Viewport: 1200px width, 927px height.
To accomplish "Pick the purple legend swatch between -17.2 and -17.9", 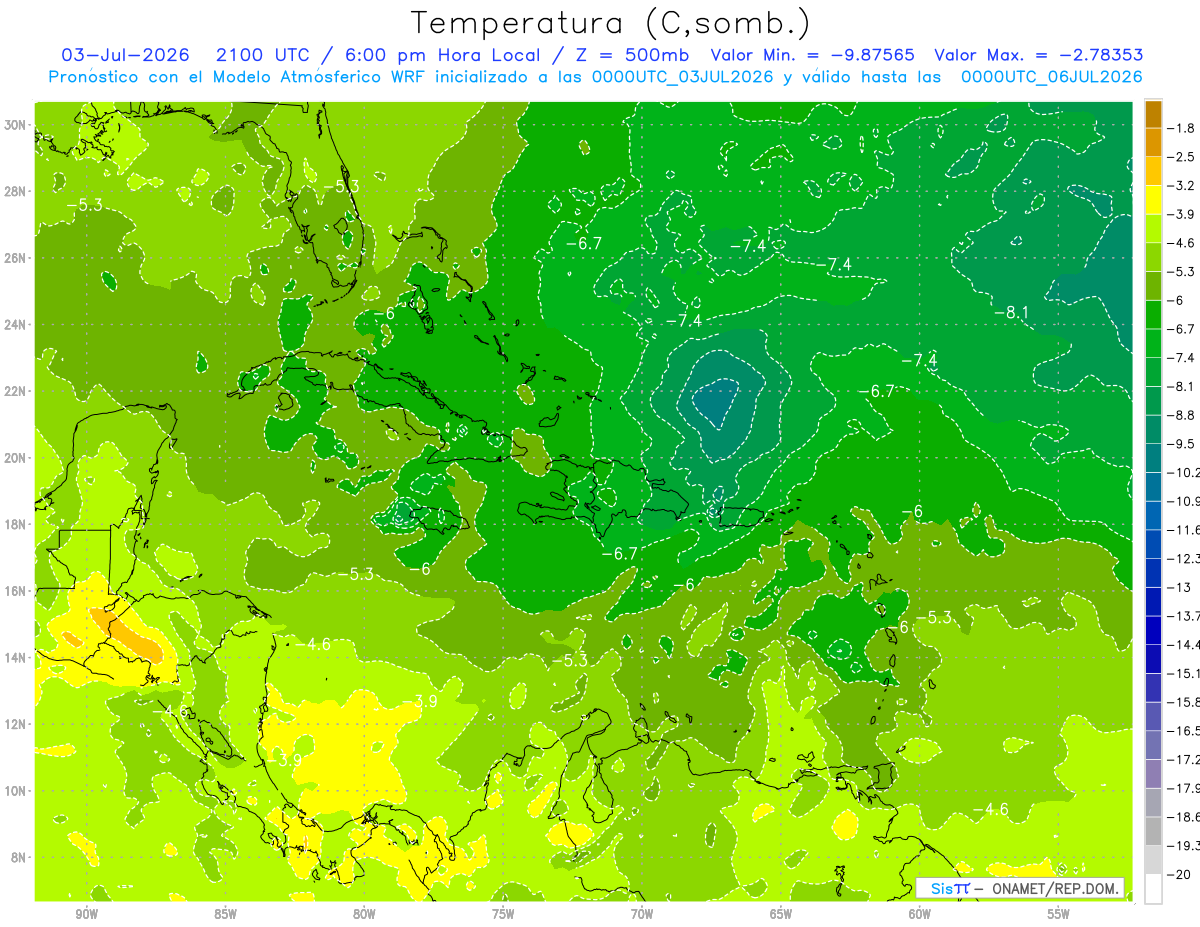I will [x=1153, y=772].
